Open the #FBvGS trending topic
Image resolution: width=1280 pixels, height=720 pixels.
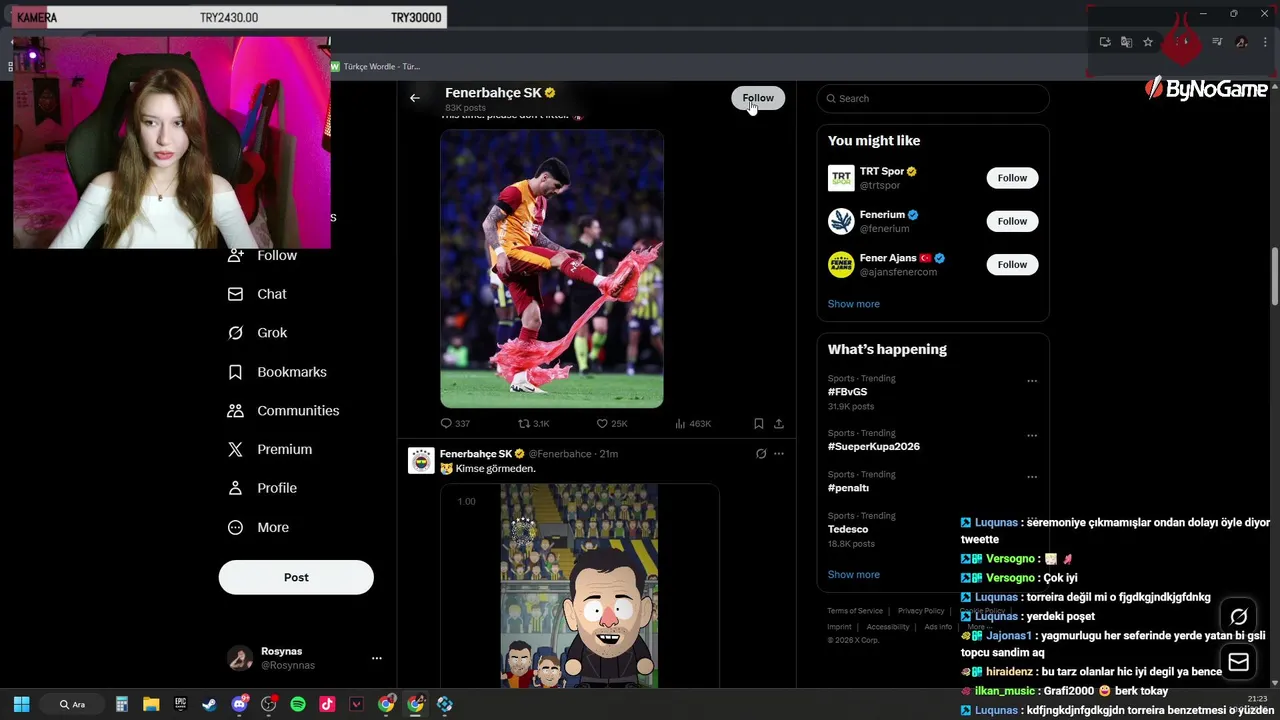click(x=847, y=392)
